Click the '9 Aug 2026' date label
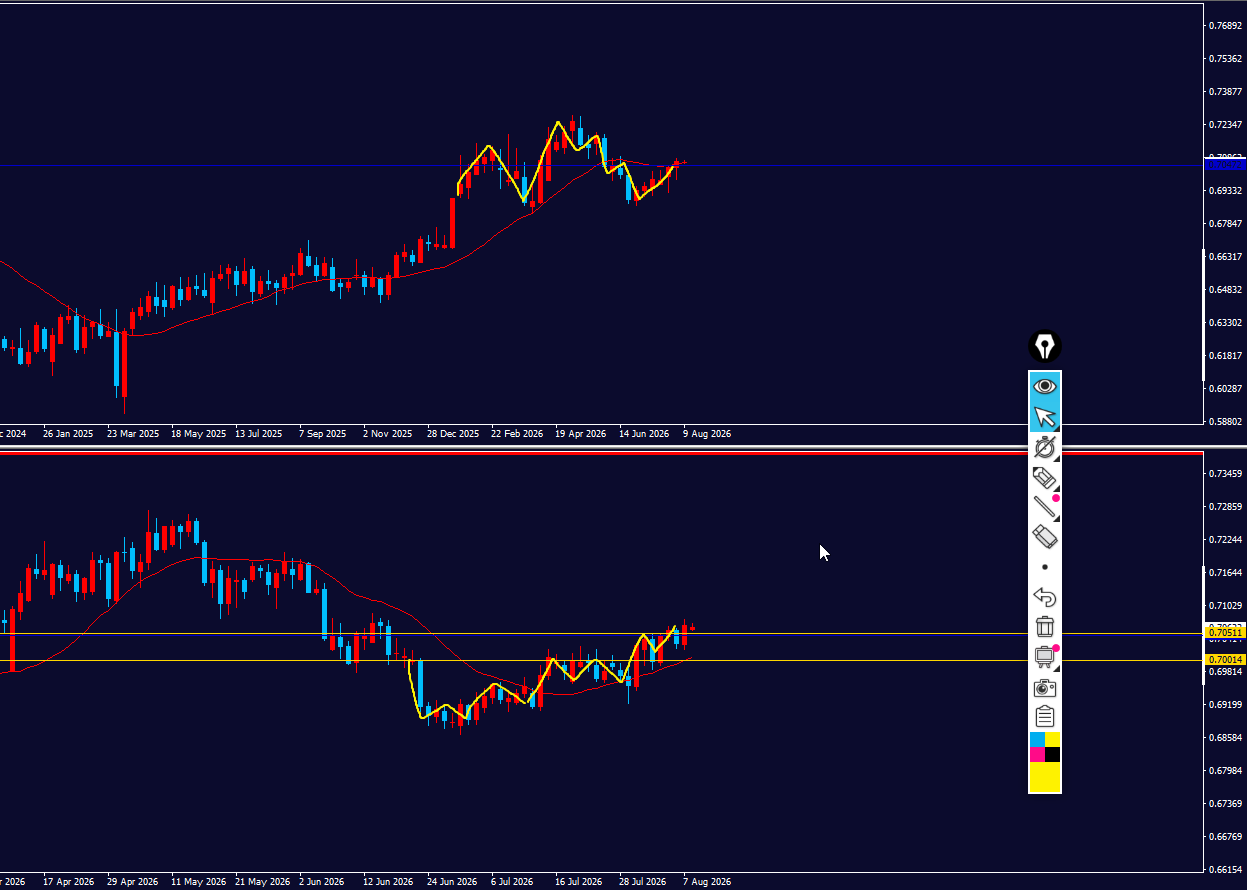The image size is (1247, 890). coord(707,434)
